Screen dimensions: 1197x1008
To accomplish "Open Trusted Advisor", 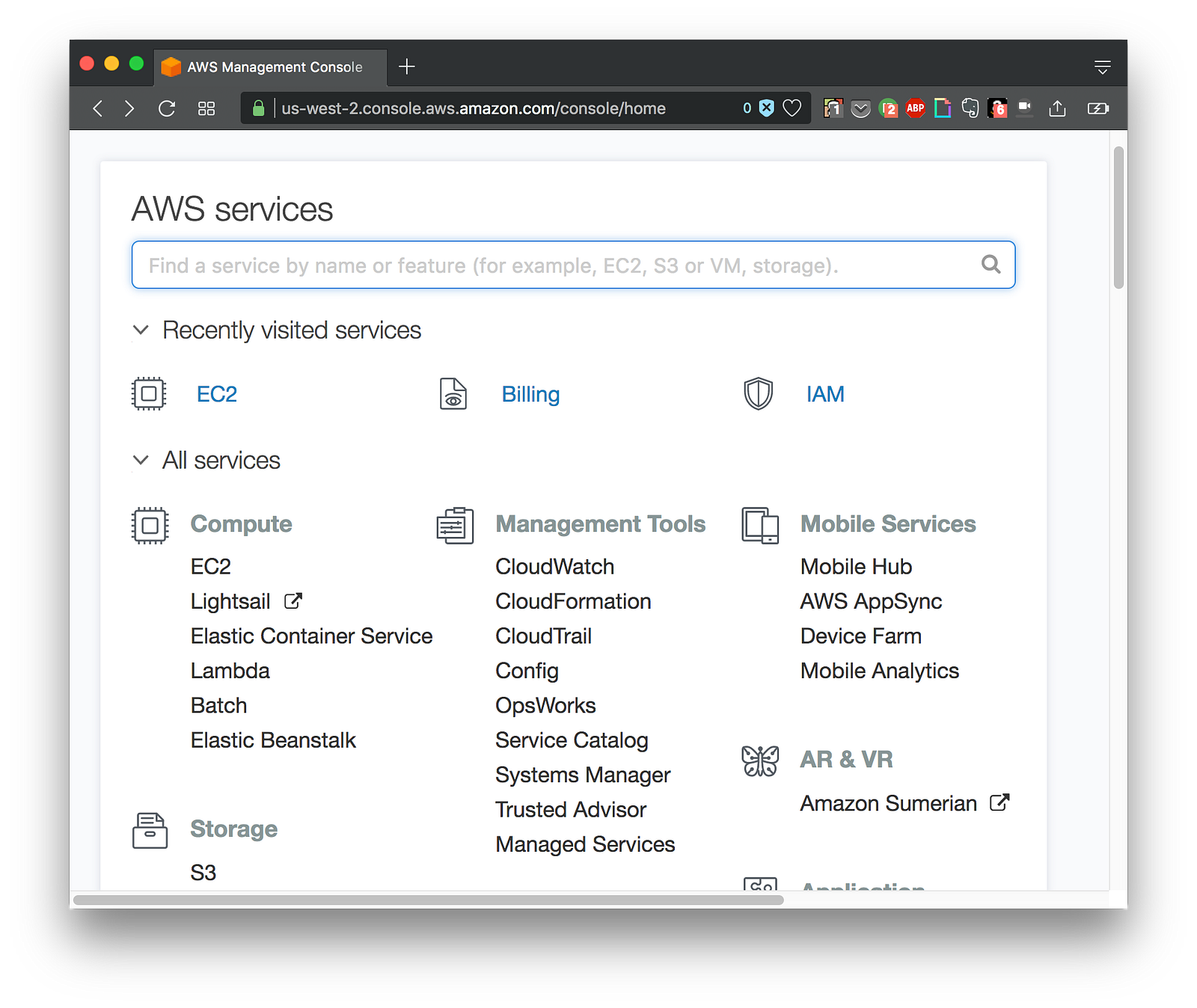I will click(x=572, y=809).
